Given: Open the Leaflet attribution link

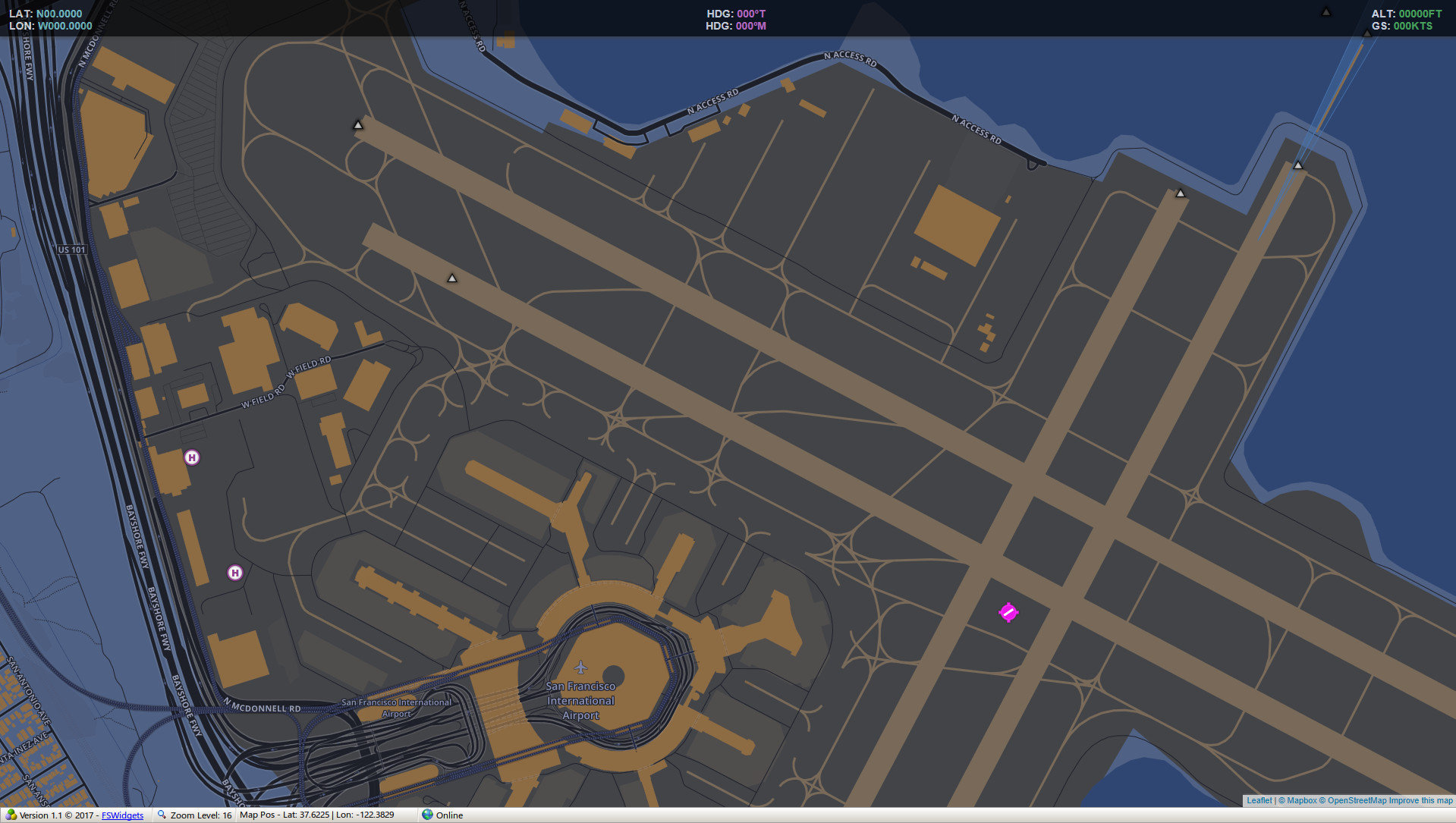Looking at the screenshot, I should [1259, 800].
